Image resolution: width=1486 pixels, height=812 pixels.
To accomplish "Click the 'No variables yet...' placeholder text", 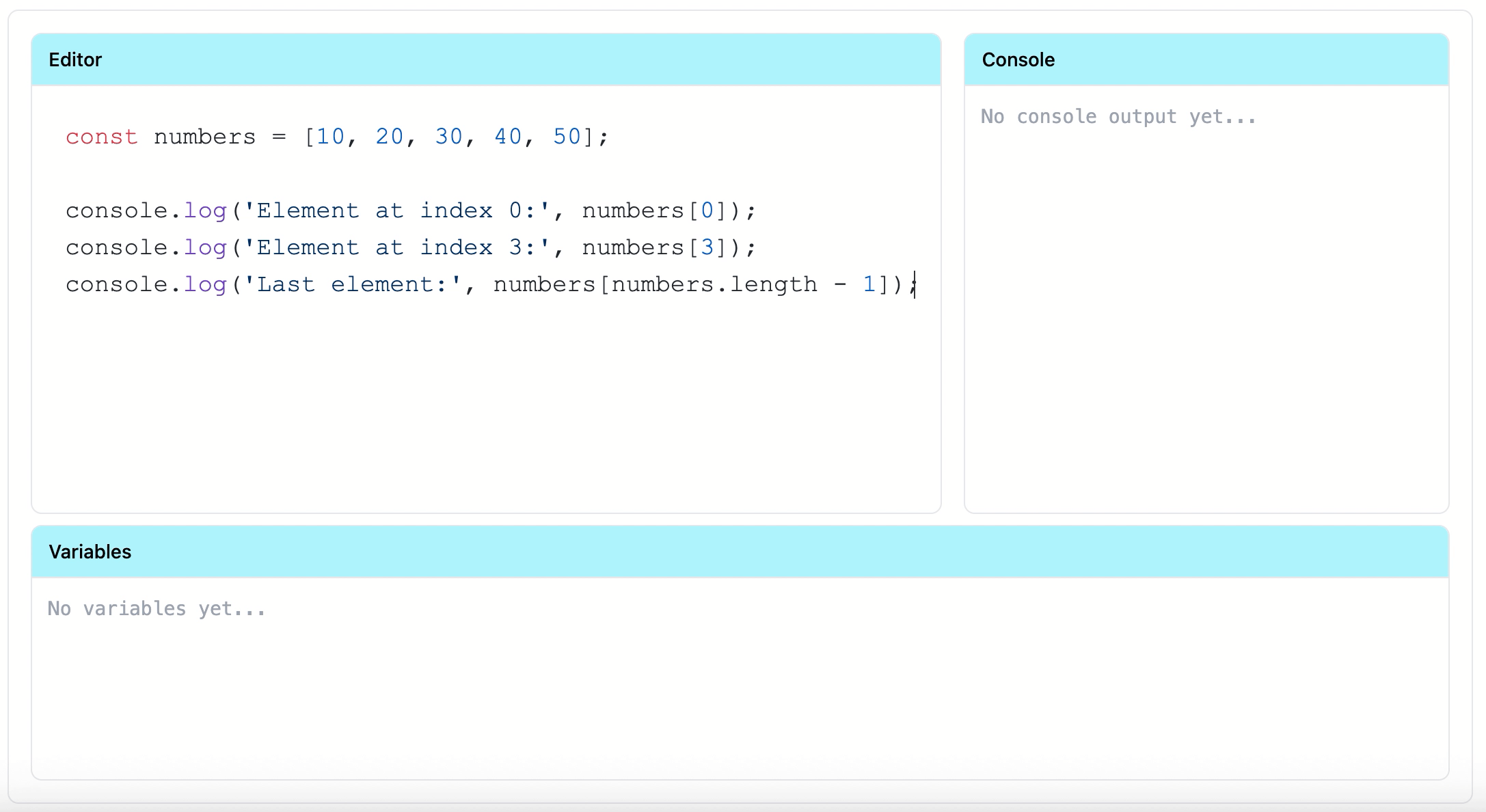I will click(157, 609).
